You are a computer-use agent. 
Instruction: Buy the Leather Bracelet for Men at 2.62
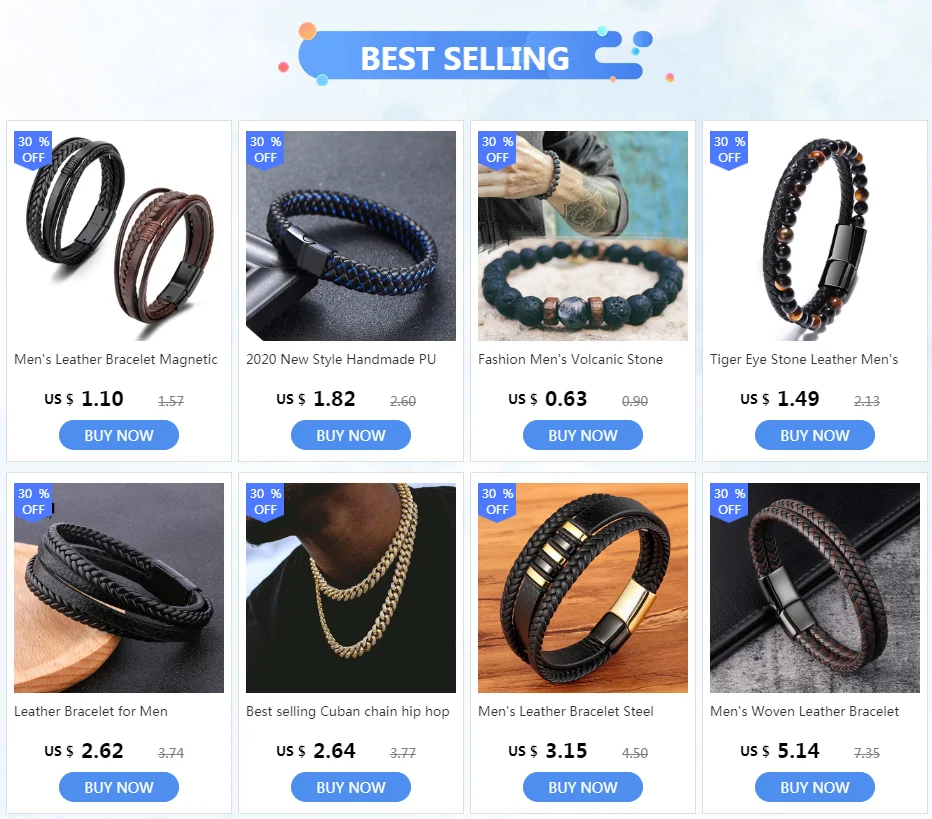click(119, 787)
